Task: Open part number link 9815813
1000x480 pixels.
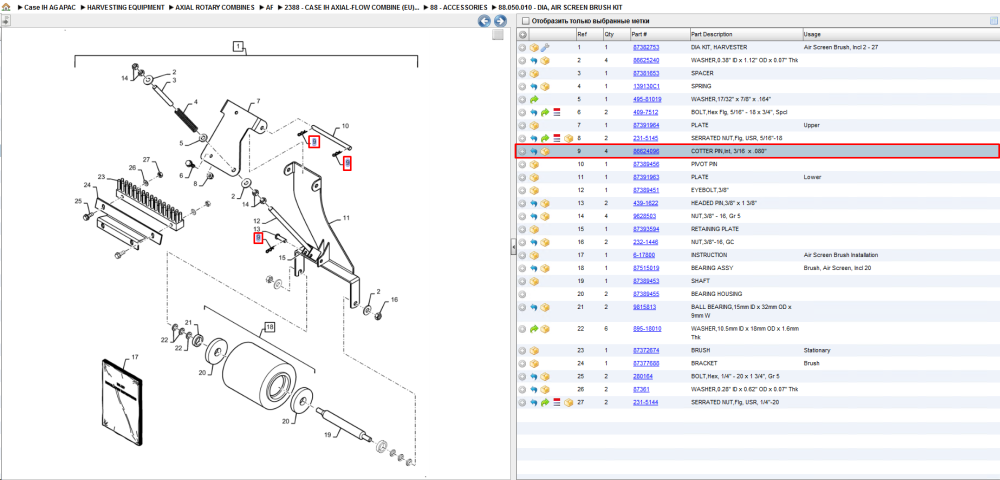Action: click(643, 307)
